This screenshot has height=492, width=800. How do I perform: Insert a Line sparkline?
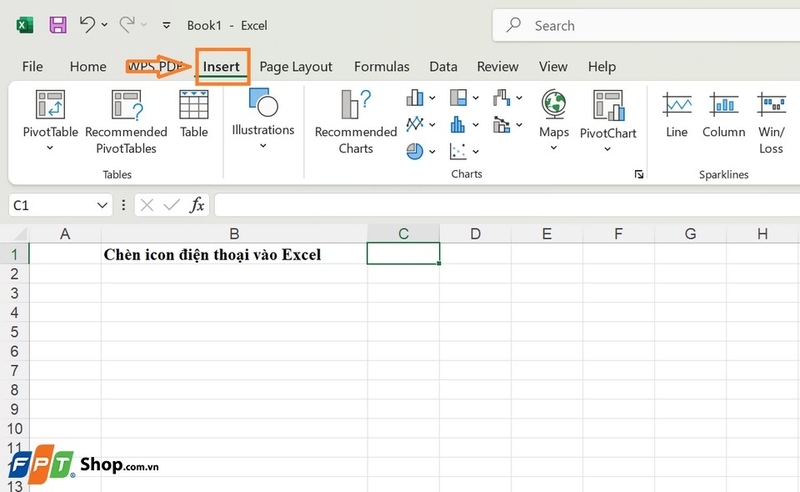[677, 115]
